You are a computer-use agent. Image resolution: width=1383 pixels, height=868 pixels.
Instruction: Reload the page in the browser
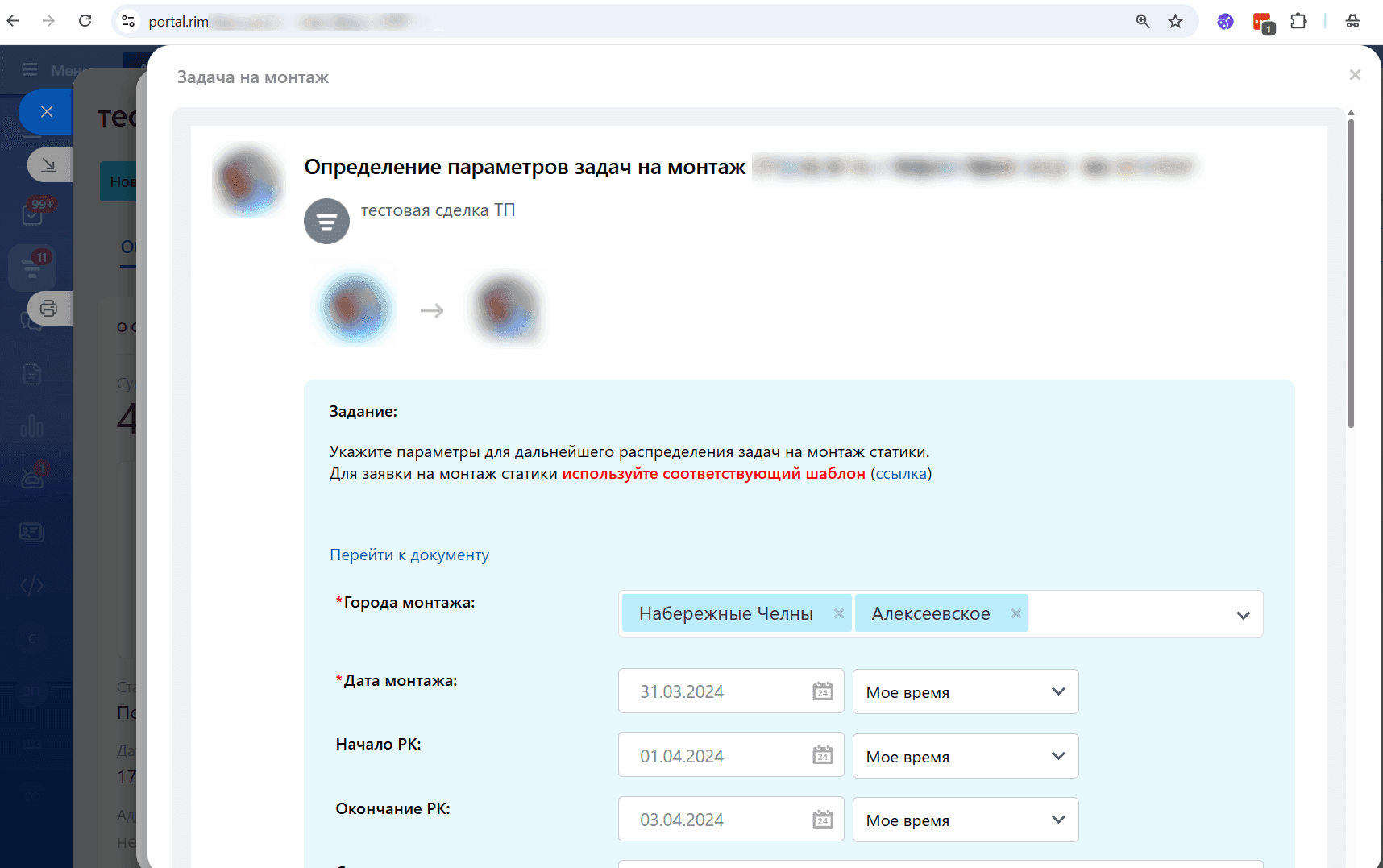click(85, 21)
